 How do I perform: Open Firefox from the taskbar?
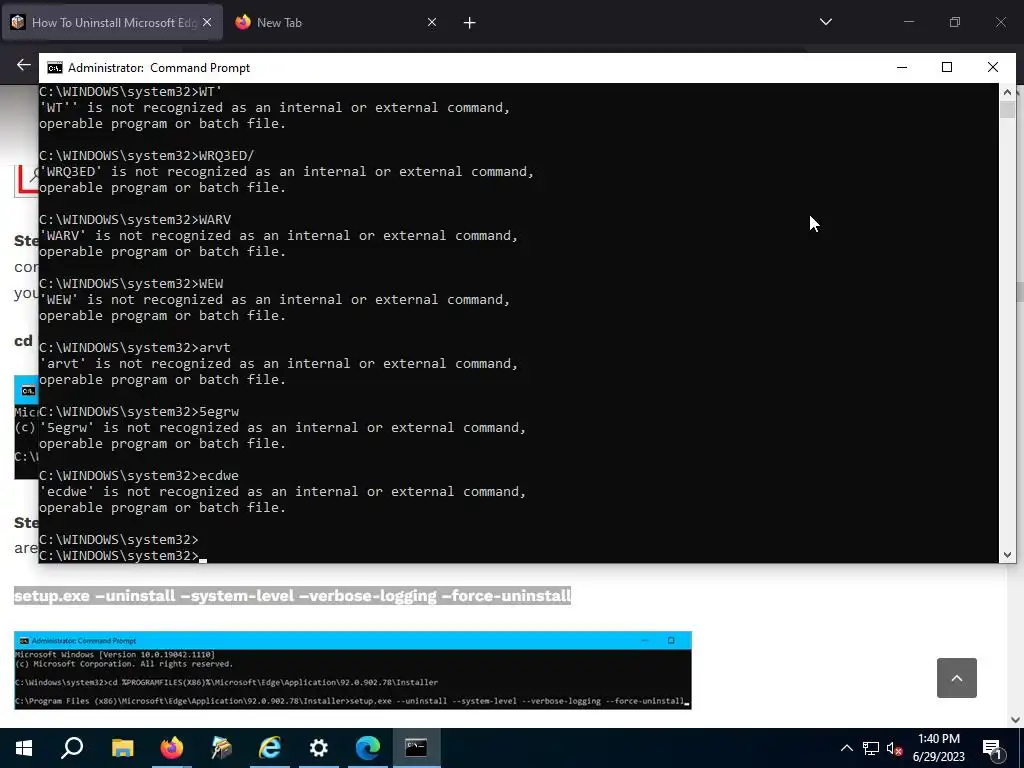[x=172, y=748]
